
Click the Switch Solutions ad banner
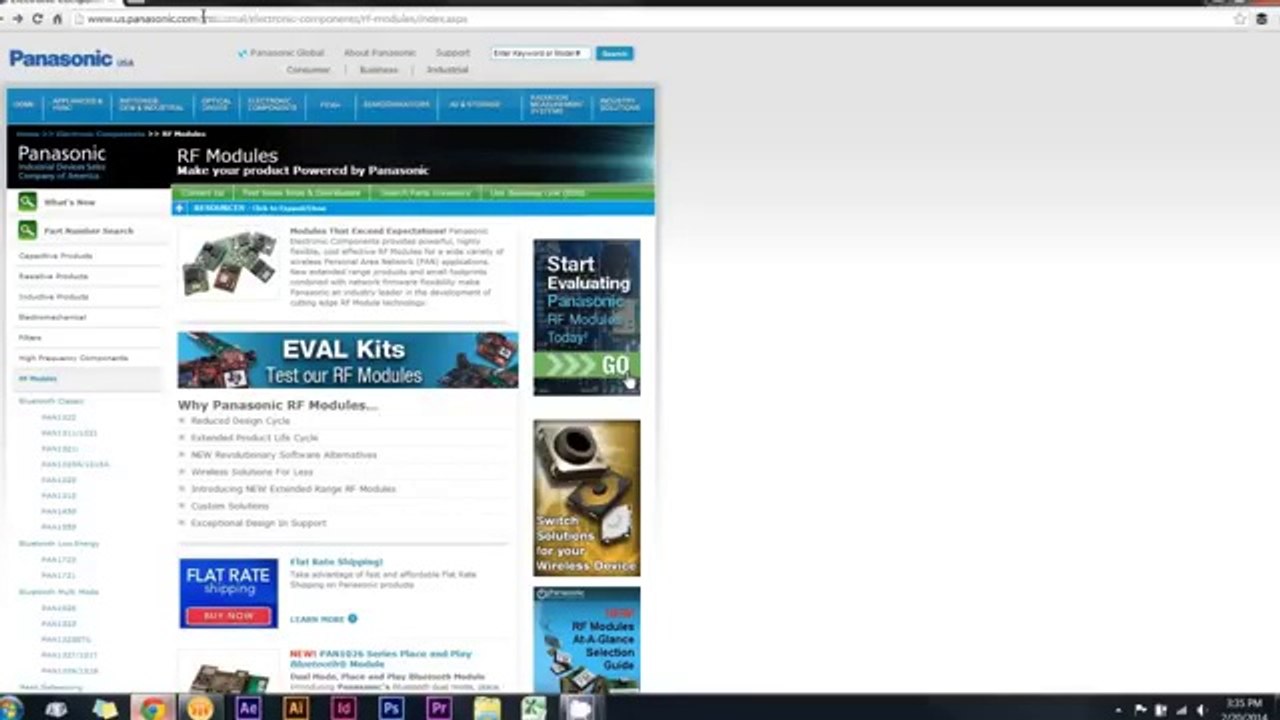coord(586,498)
